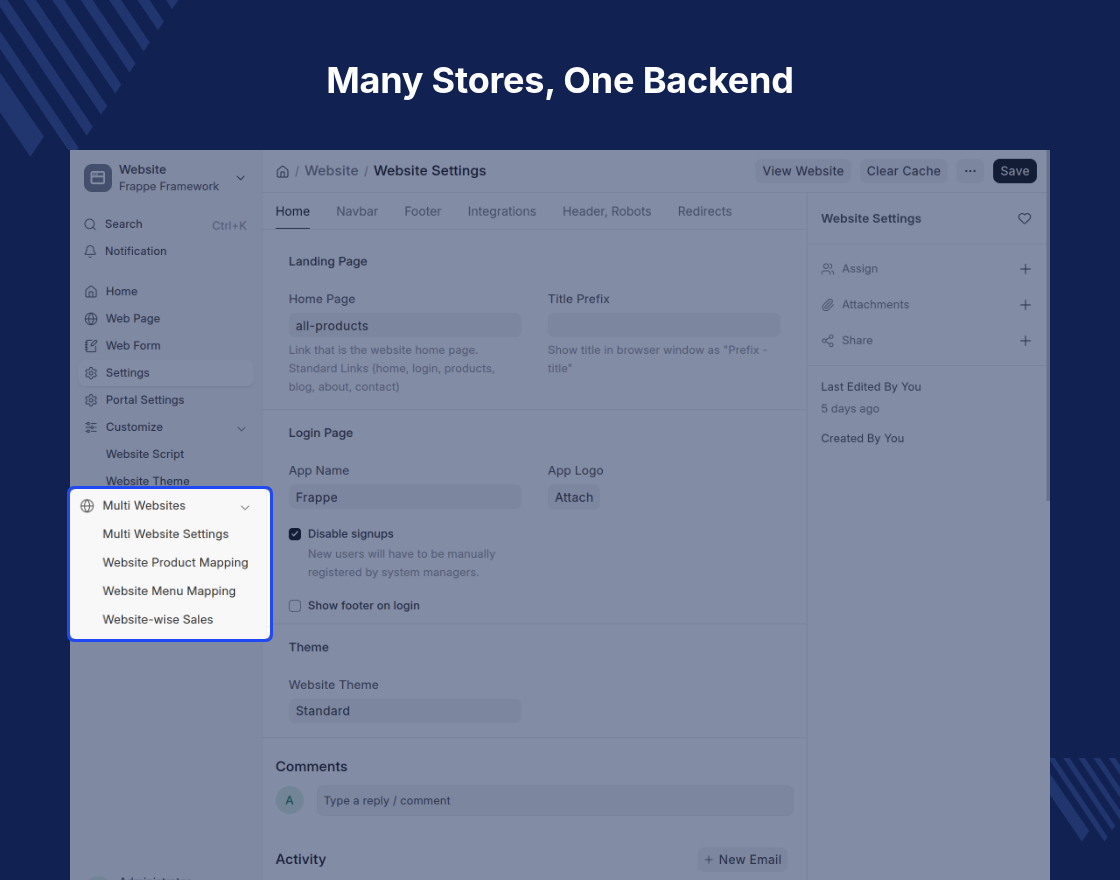Collapse the Multi Websites chevron

tap(245, 507)
